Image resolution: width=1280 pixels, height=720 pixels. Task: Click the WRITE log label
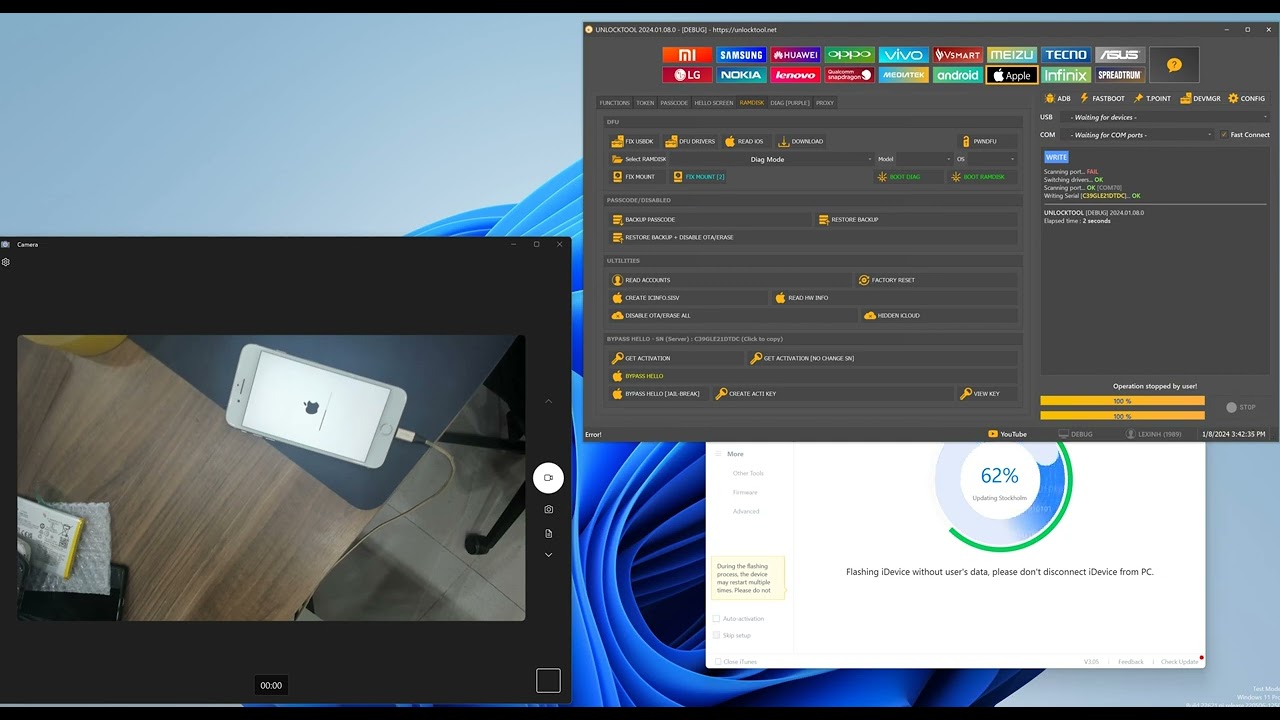[1056, 157]
